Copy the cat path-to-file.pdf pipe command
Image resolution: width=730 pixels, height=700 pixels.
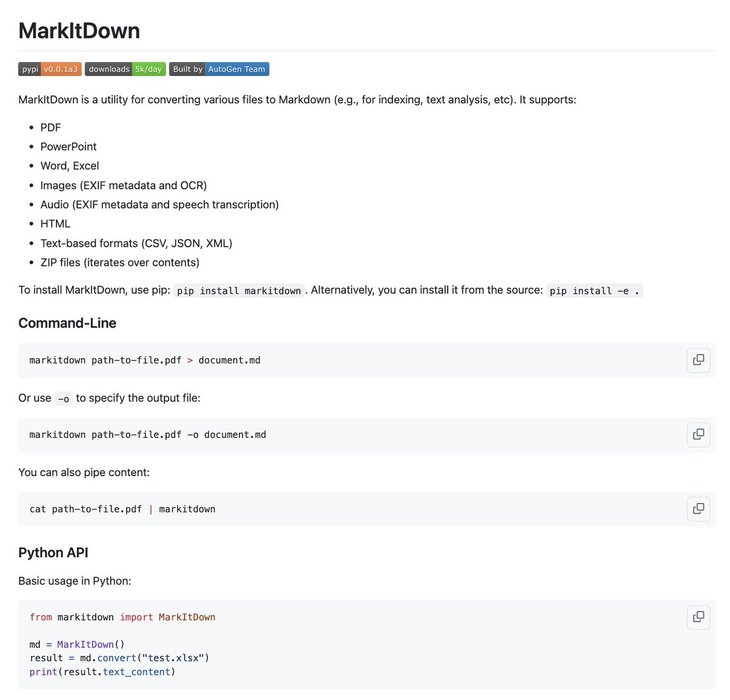click(x=698, y=509)
